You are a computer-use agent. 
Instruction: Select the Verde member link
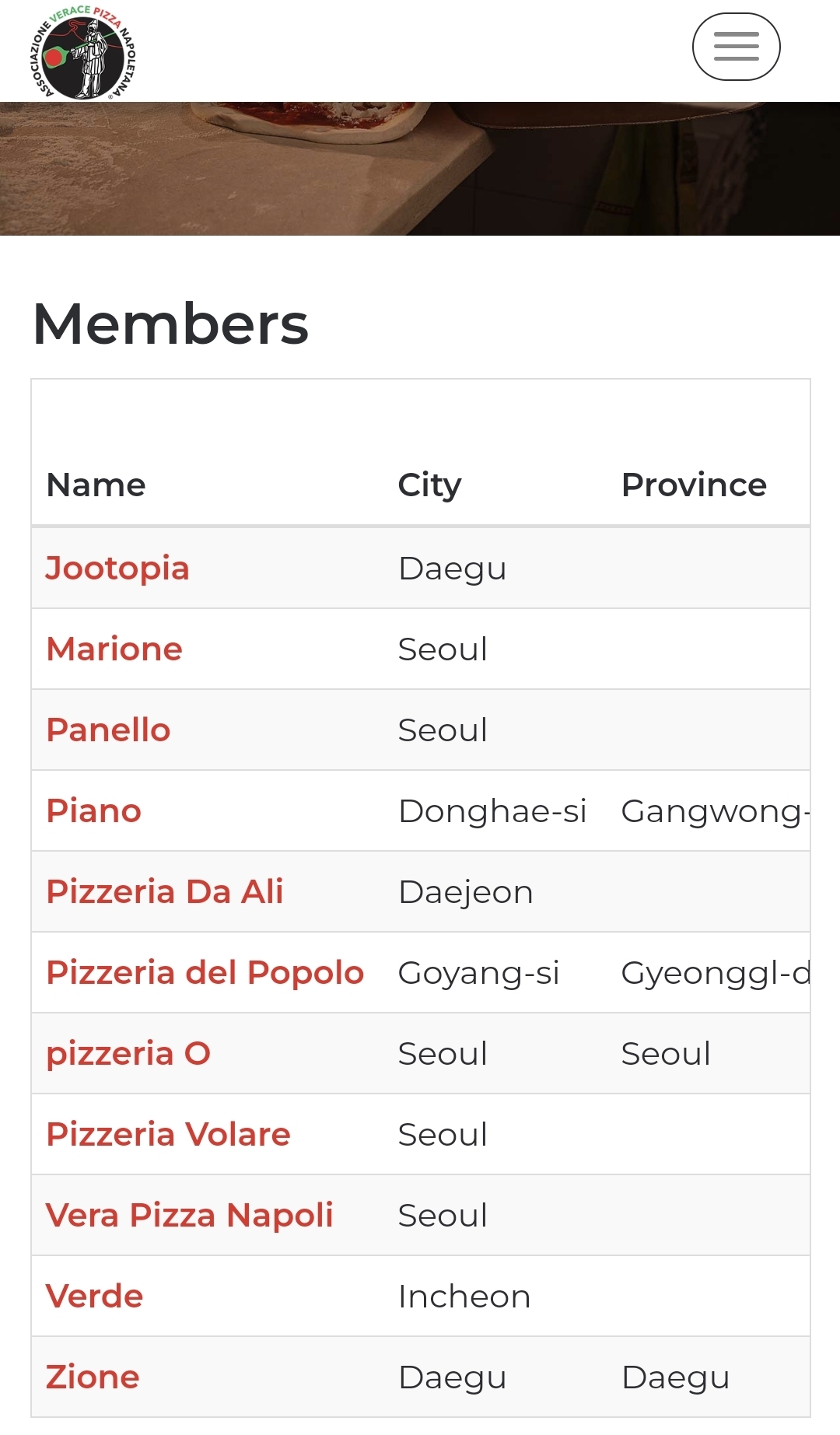click(x=95, y=1297)
